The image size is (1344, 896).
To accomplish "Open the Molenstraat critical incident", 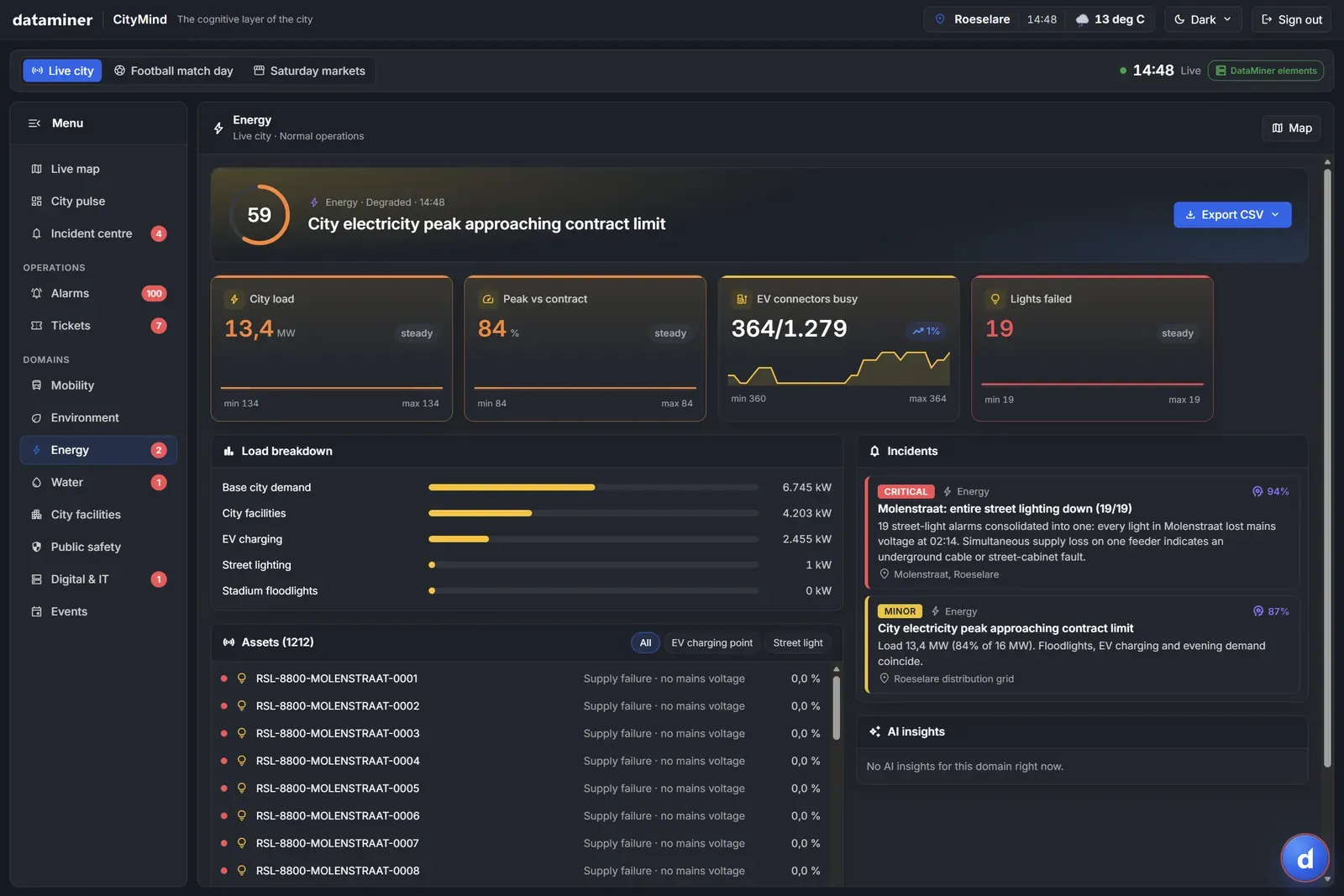I will [1082, 533].
